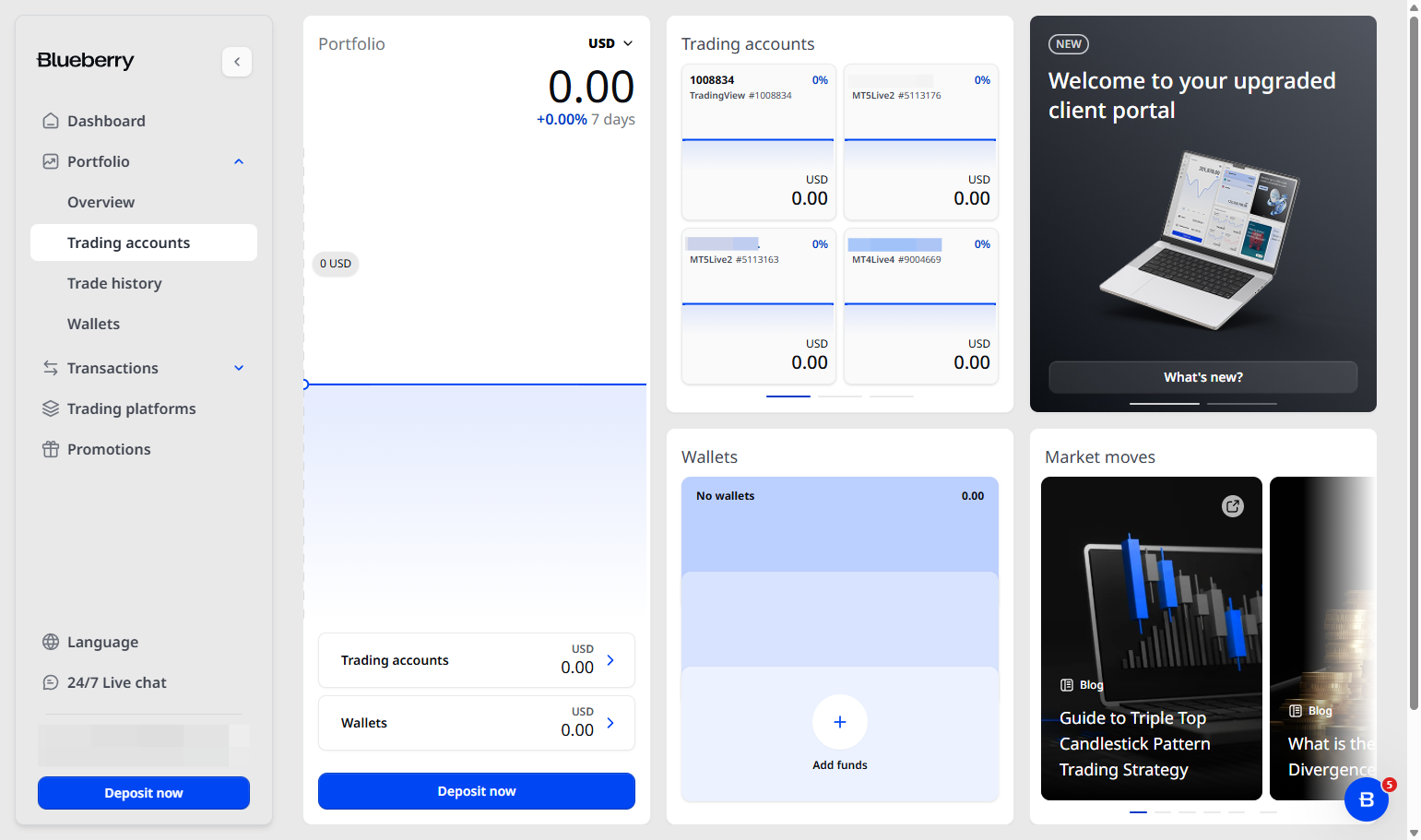Go to second page of trading accounts carousel
Image resolution: width=1421 pixels, height=840 pixels.
(840, 396)
